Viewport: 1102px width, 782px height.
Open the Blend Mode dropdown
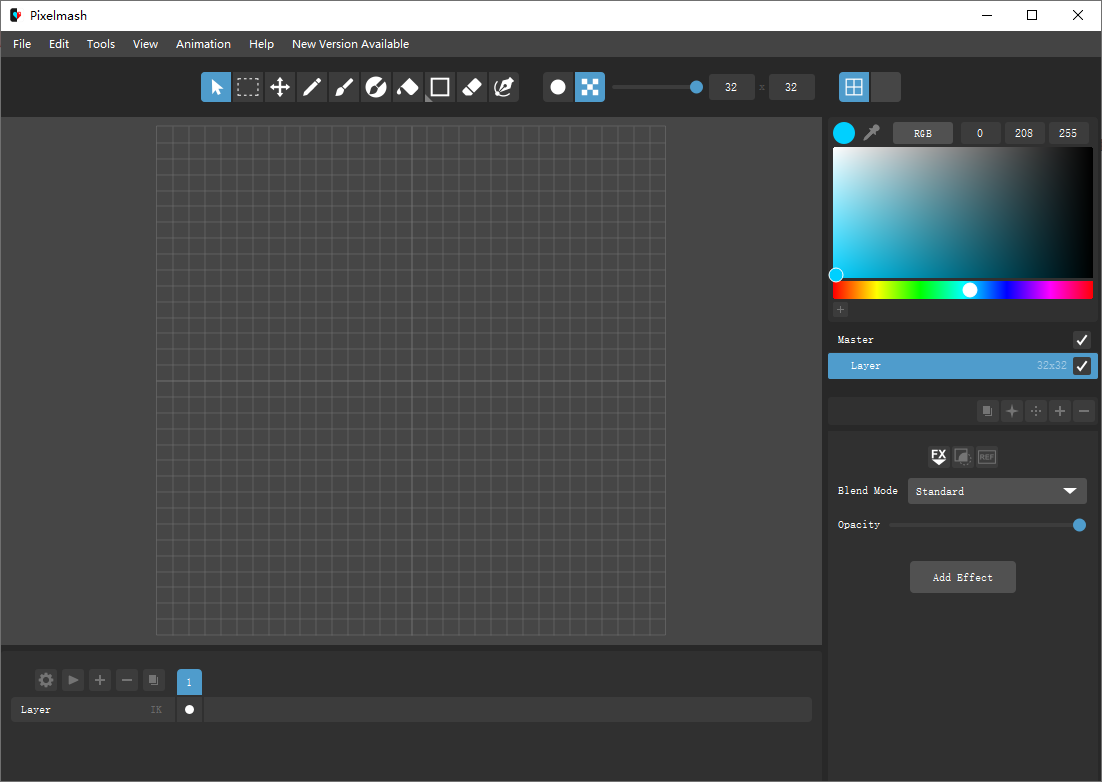pos(996,491)
